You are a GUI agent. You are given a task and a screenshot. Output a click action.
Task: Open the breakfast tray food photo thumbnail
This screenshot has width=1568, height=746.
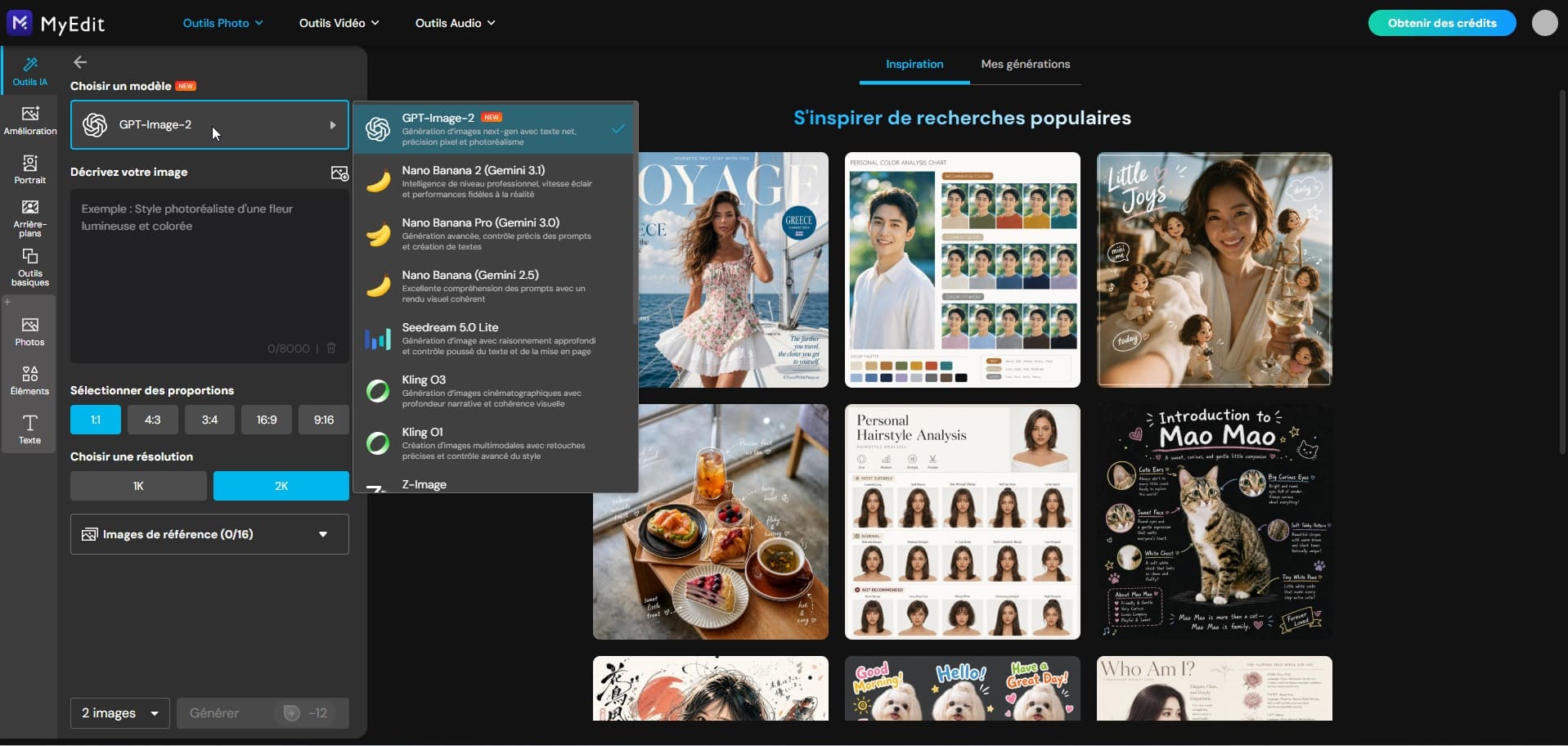(711, 522)
